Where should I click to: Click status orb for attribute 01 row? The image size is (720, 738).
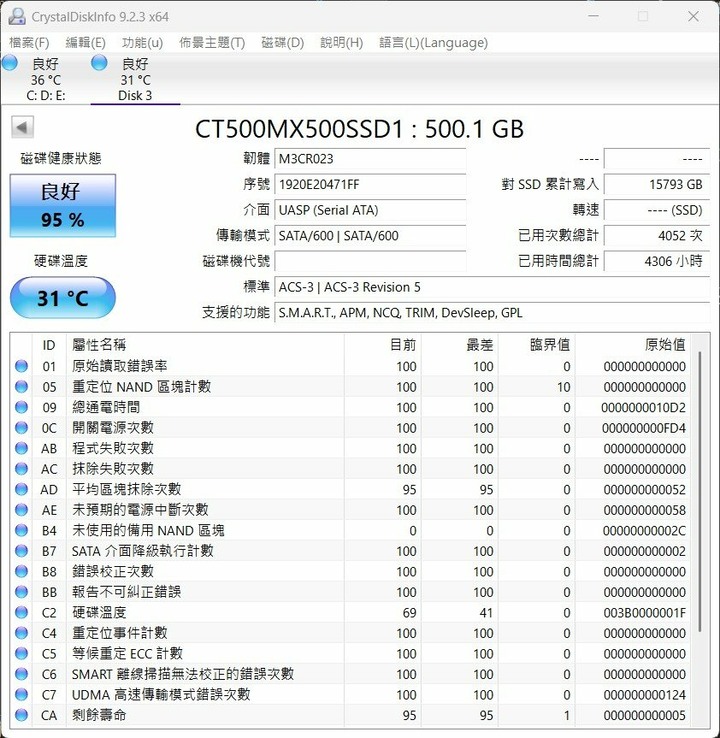click(22, 366)
